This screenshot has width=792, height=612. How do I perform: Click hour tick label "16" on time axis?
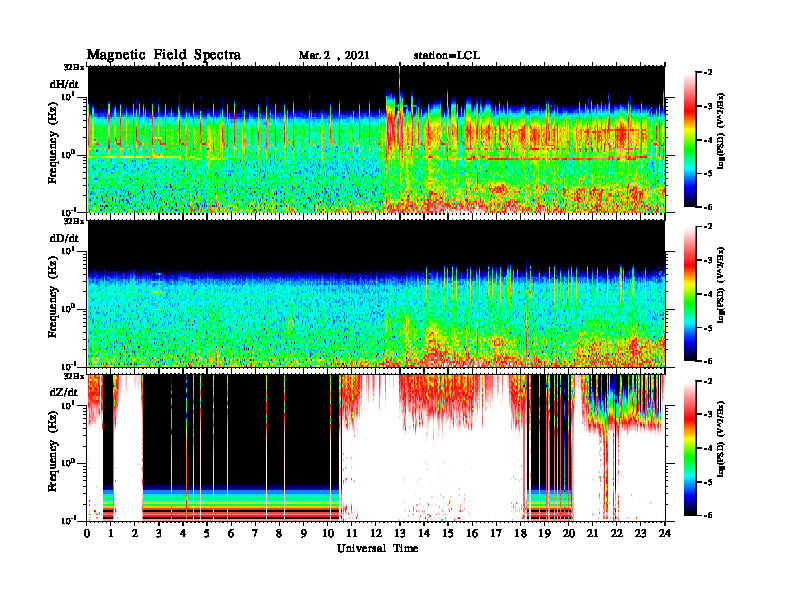[472, 533]
